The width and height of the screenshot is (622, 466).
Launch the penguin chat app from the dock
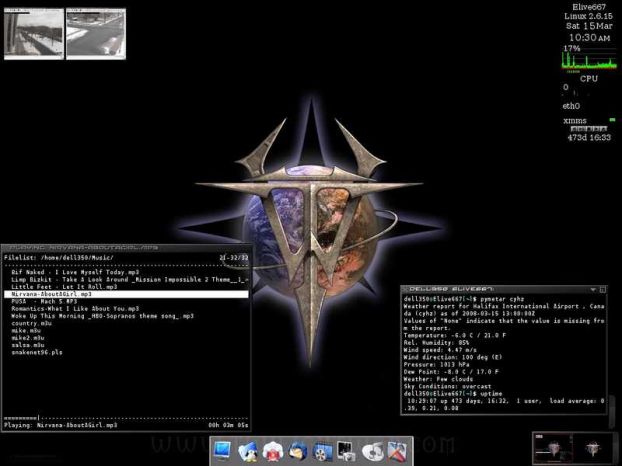click(248, 451)
